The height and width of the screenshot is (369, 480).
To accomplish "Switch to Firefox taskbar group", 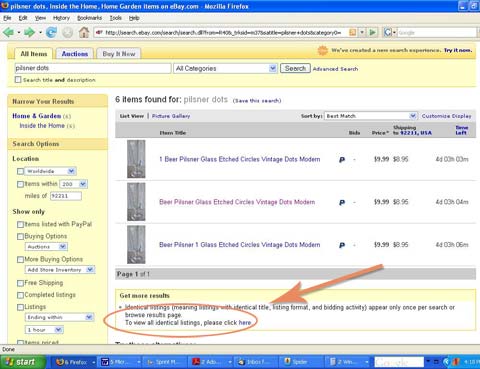I will pyautogui.click(x=75, y=362).
